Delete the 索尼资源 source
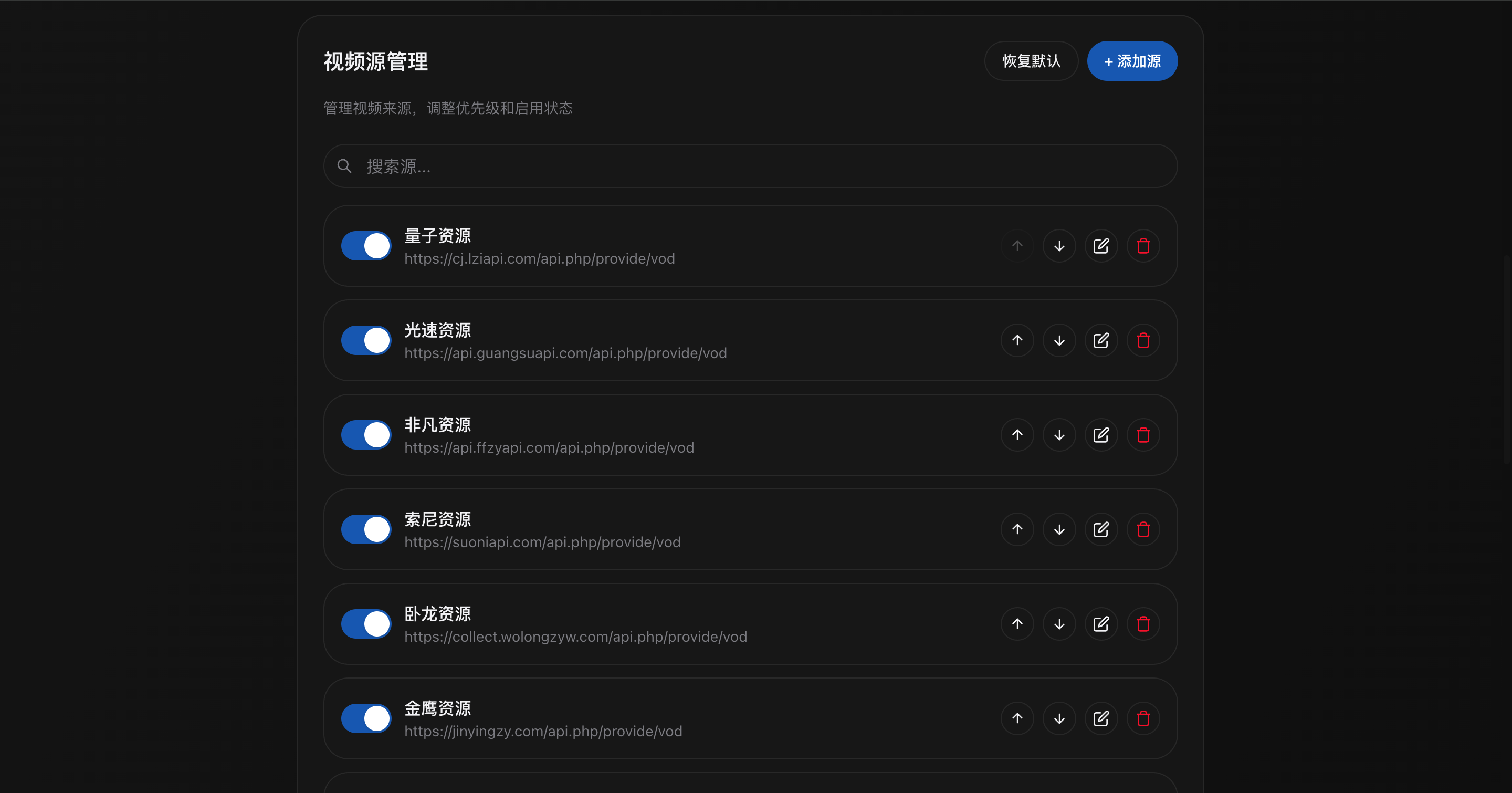Viewport: 1512px width, 793px height. coord(1143,529)
